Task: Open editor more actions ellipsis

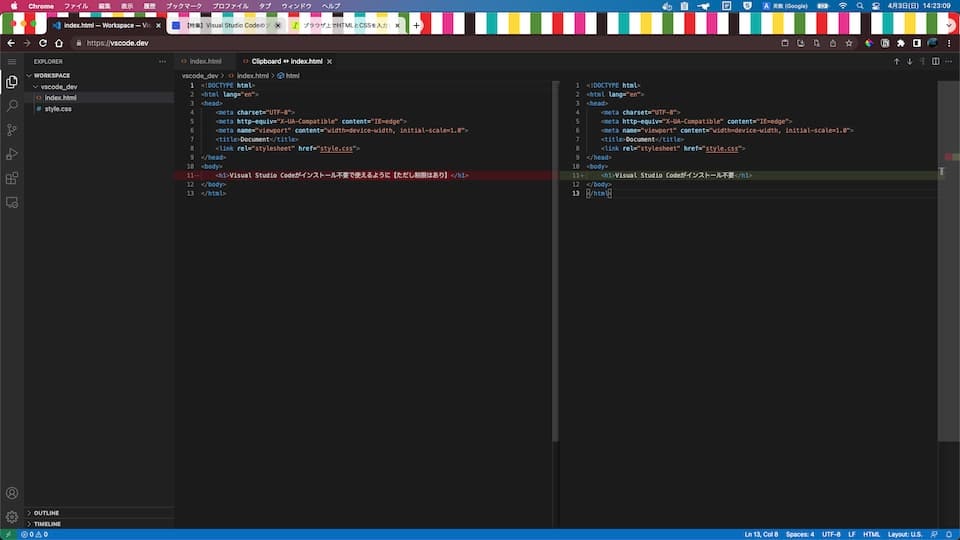Action: 948,61
